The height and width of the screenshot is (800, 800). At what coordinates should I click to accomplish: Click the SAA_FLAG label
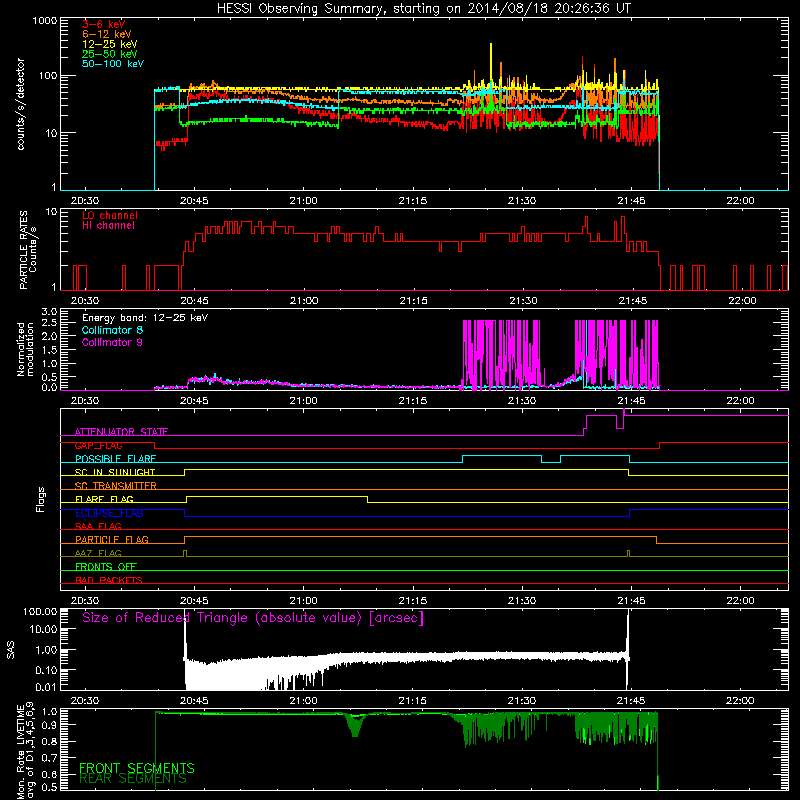click(98, 526)
